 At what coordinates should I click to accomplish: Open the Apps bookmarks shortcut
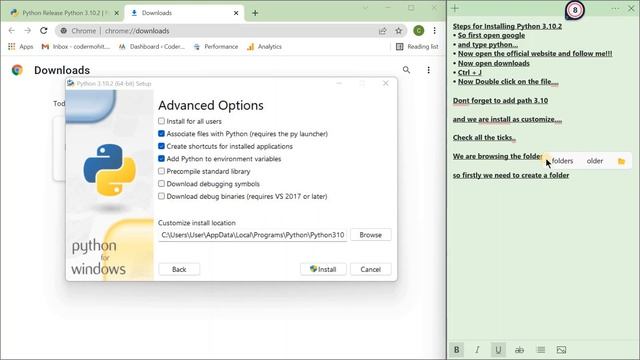20,47
